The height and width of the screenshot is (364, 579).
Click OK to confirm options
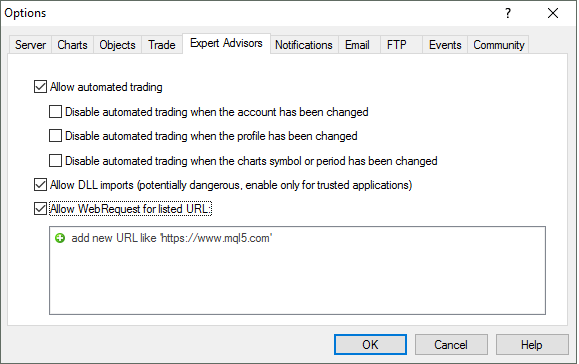click(x=370, y=344)
